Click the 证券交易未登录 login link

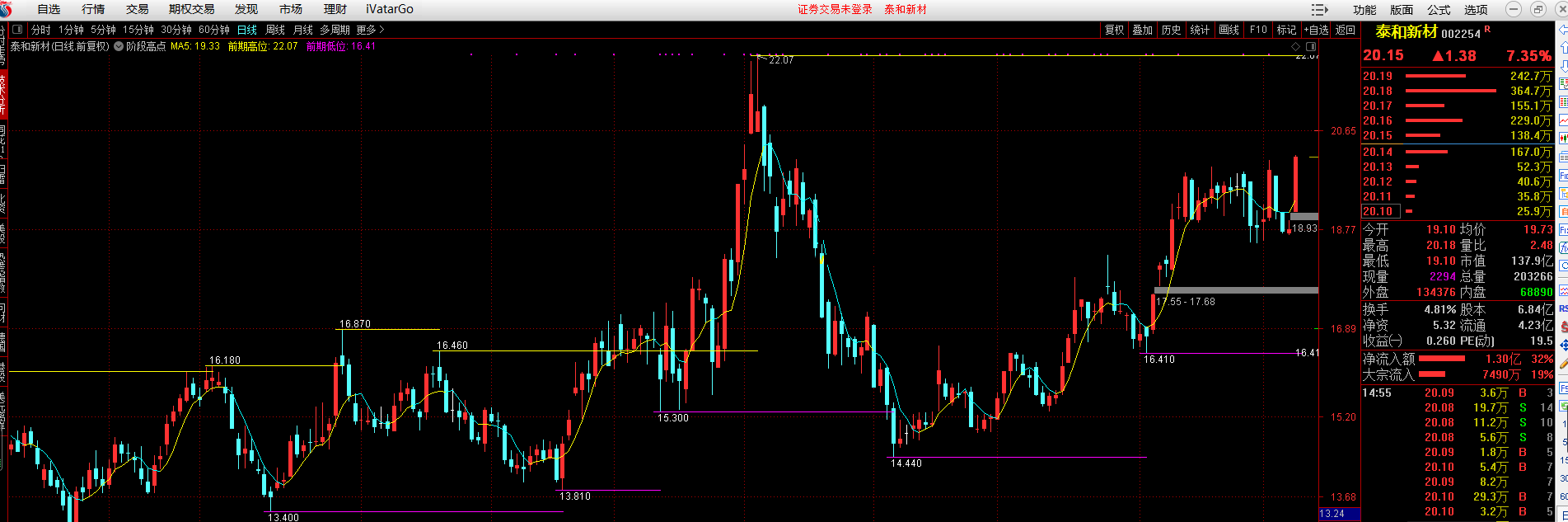pyautogui.click(x=835, y=9)
